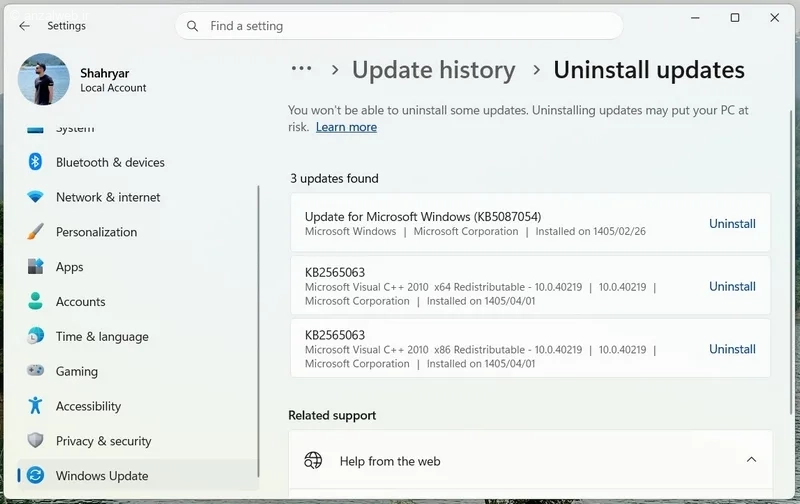Screen dimensions: 800x504
Task: Collapse the Help from the web section
Action: pos(751,460)
